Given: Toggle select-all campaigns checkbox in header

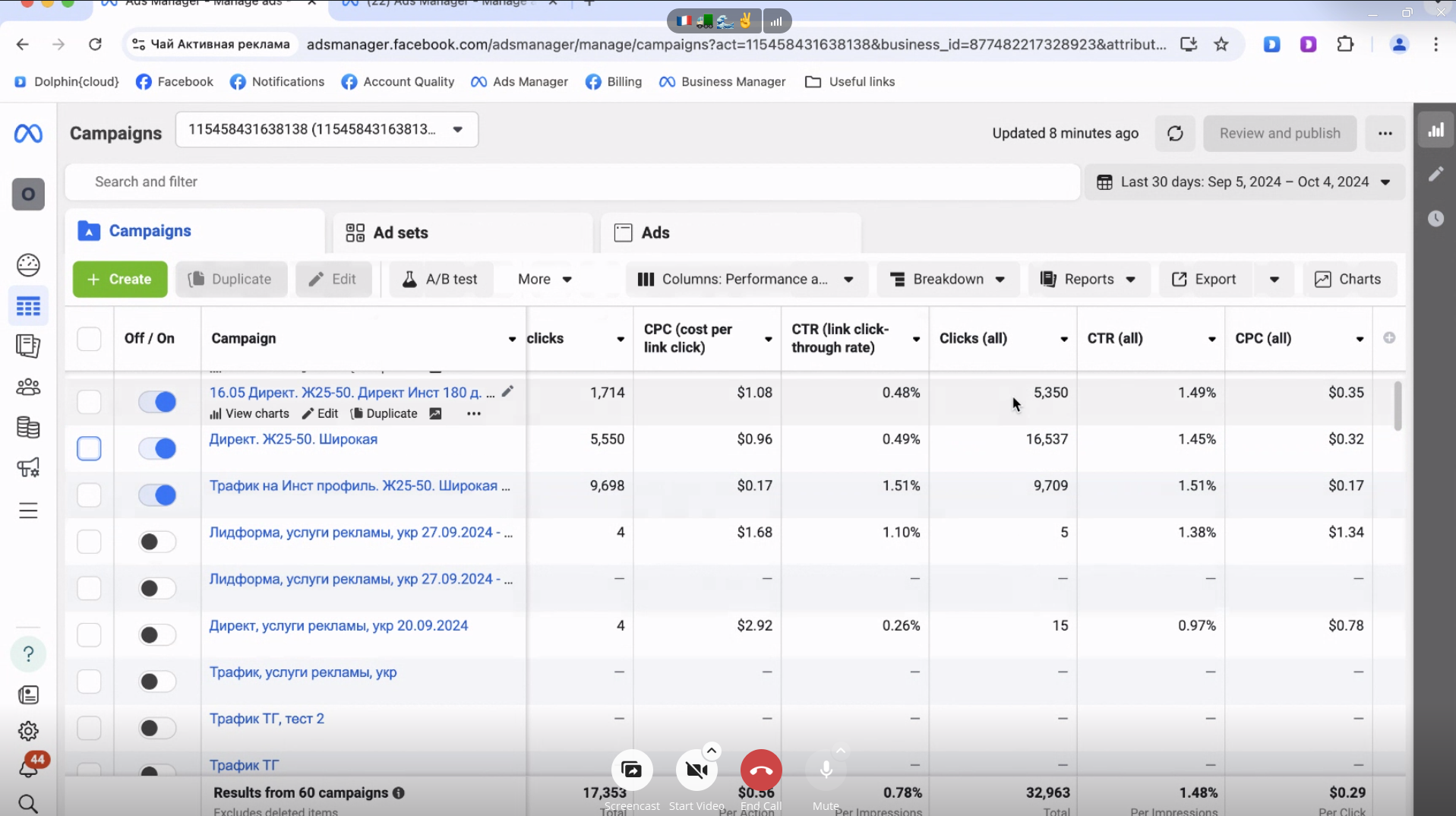Looking at the screenshot, I should pos(89,338).
